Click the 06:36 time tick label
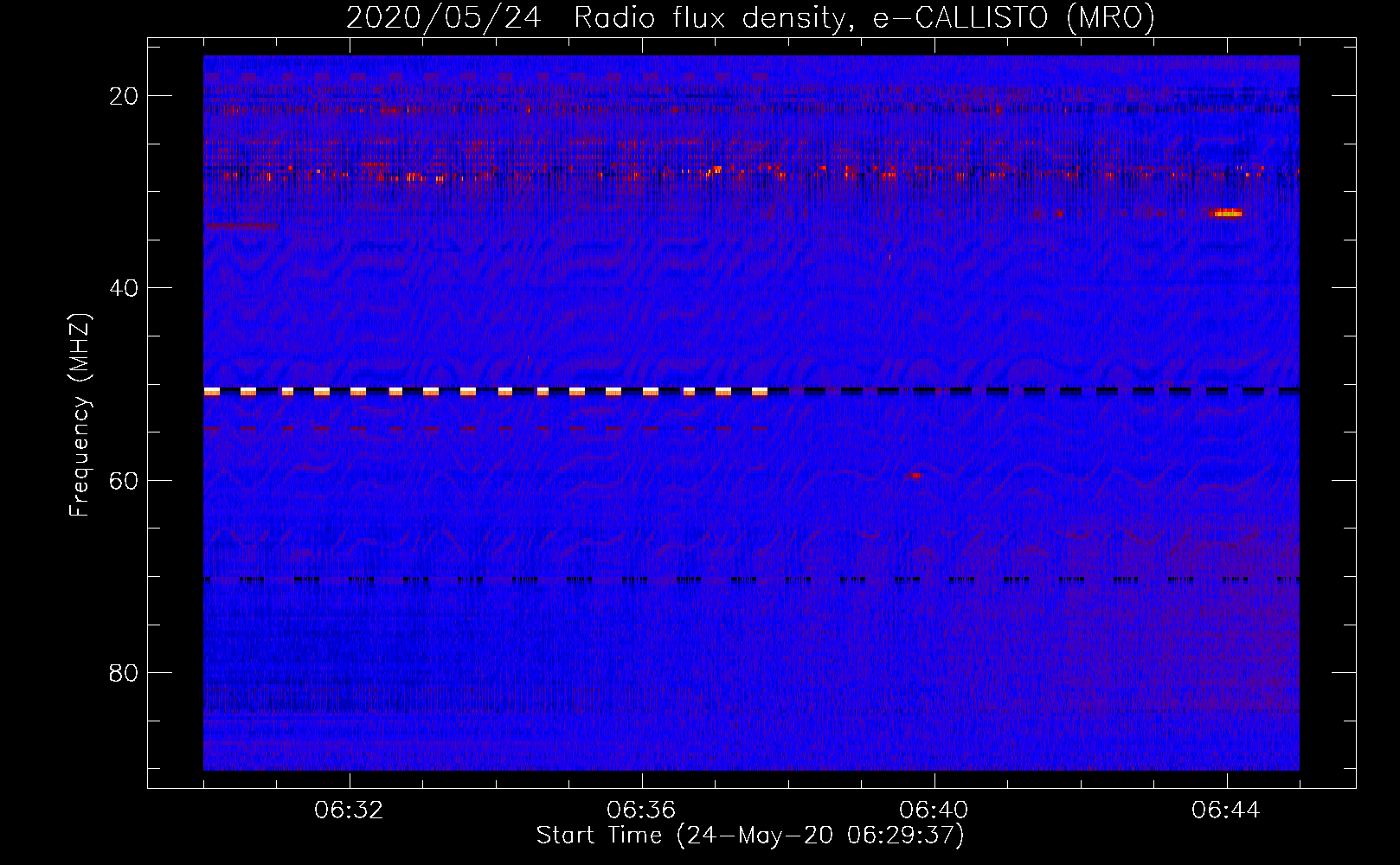 [641, 811]
